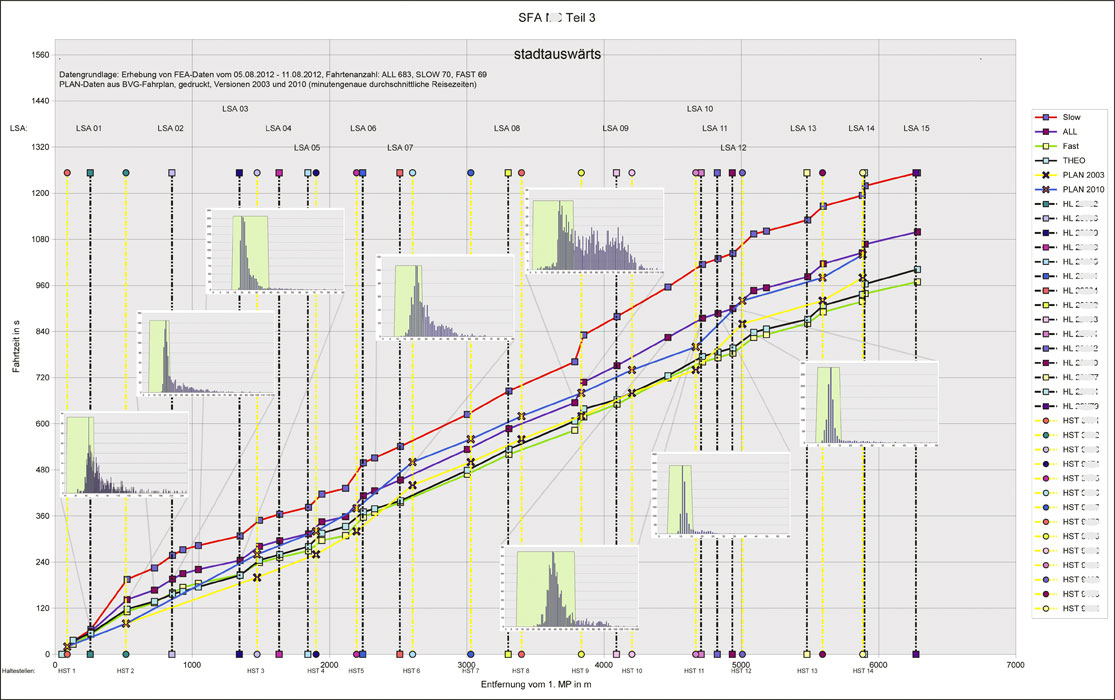
Task: Click the 1000 x-axis tick value
Action: click(x=192, y=665)
